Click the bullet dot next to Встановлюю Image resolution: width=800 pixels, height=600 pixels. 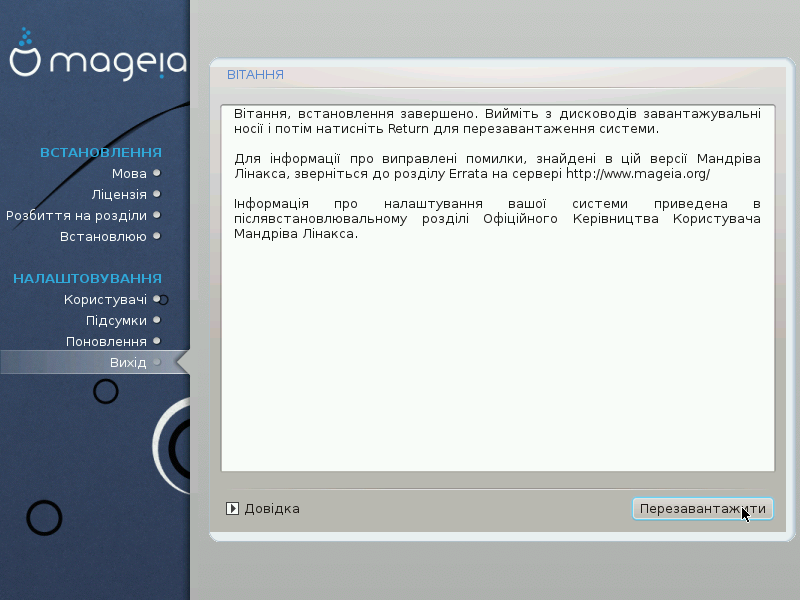[157, 236]
